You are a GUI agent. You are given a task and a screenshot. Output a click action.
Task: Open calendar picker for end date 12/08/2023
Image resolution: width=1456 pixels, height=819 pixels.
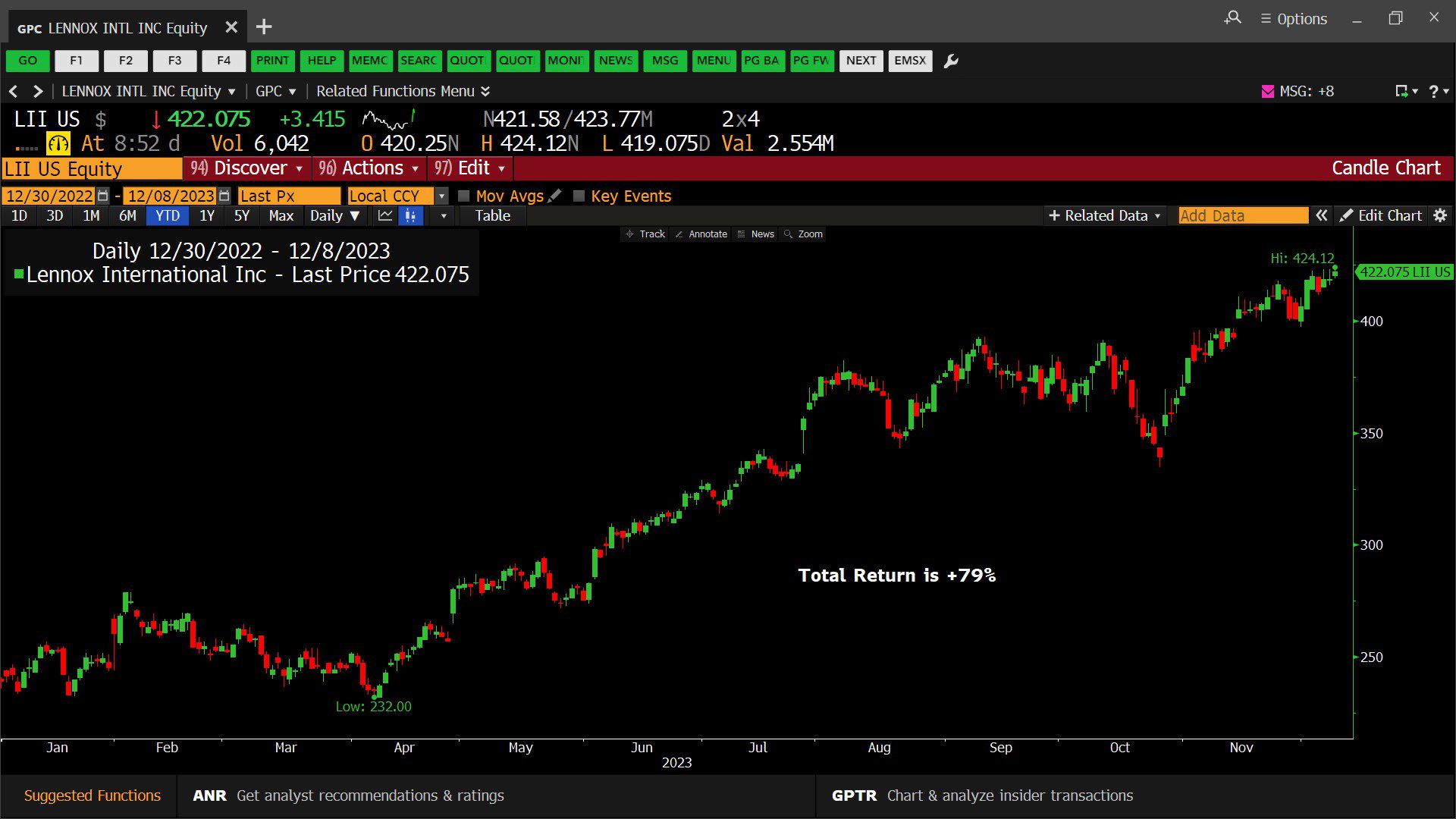[x=224, y=196]
